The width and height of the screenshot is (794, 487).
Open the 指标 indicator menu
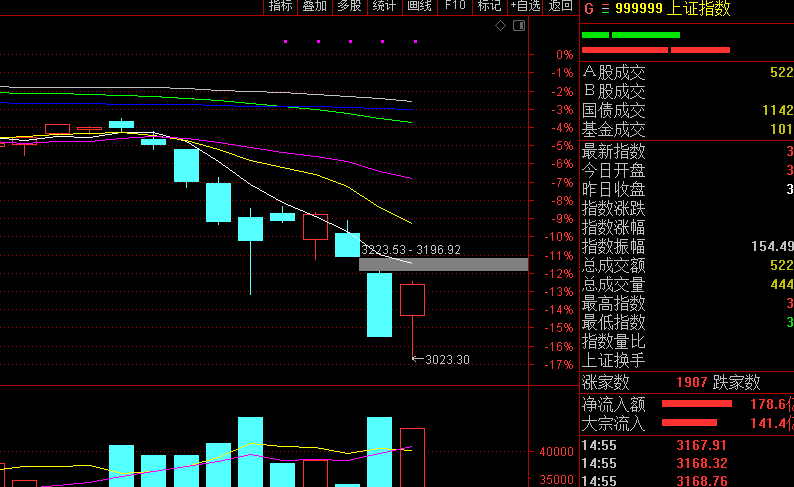click(280, 6)
